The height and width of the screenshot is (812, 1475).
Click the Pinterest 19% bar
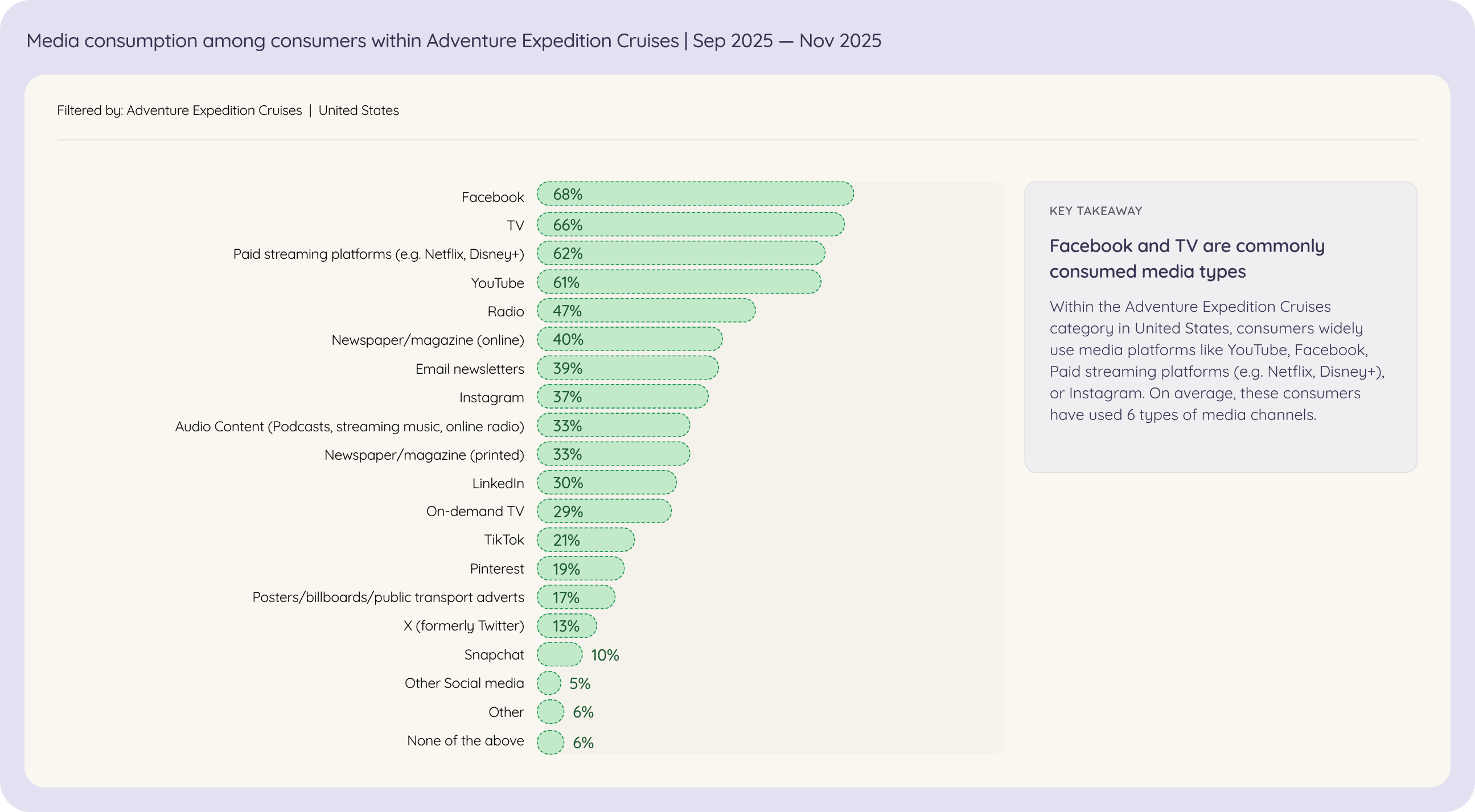[x=580, y=568]
